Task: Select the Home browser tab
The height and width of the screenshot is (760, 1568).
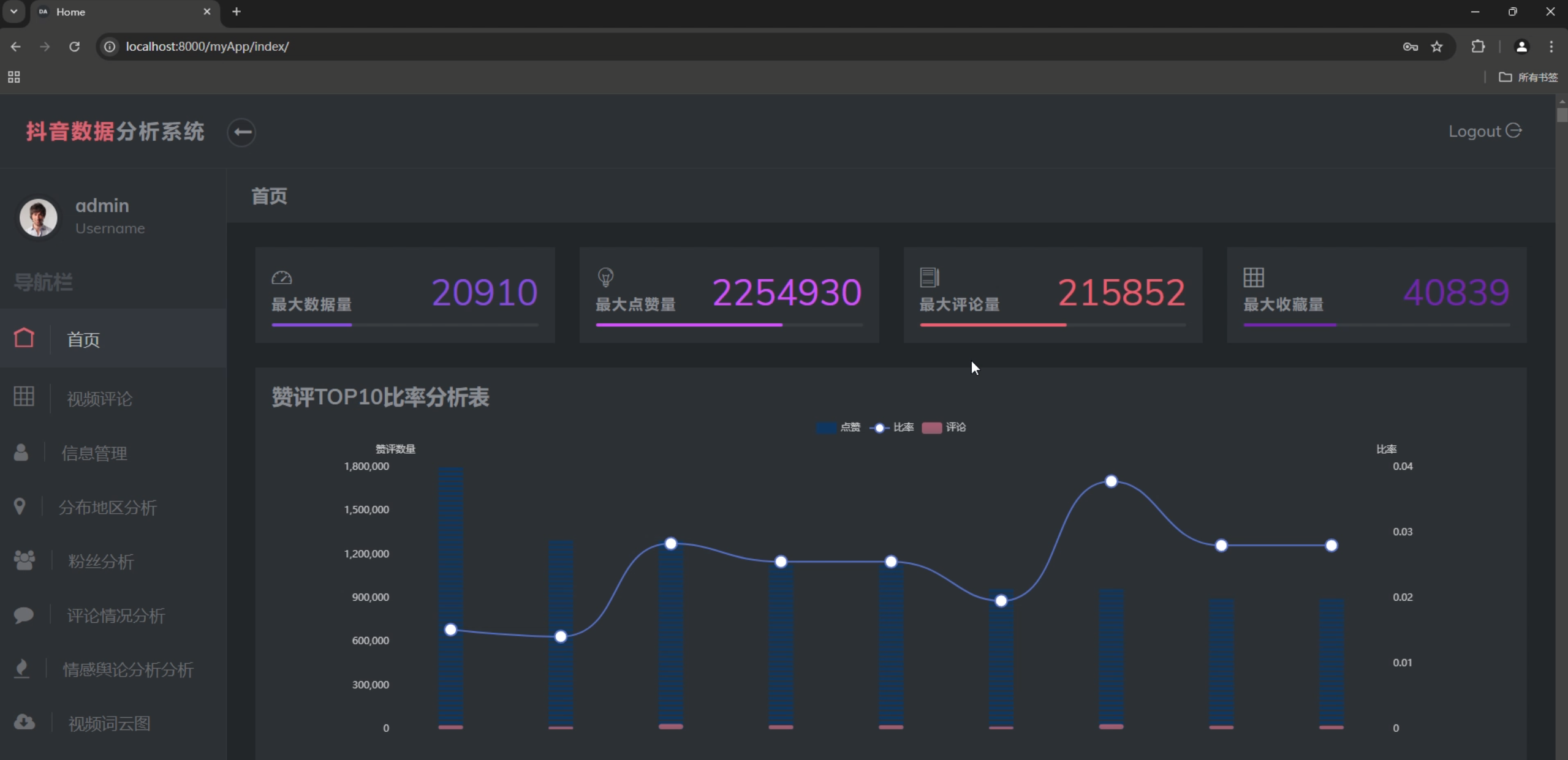Action: click(x=126, y=12)
